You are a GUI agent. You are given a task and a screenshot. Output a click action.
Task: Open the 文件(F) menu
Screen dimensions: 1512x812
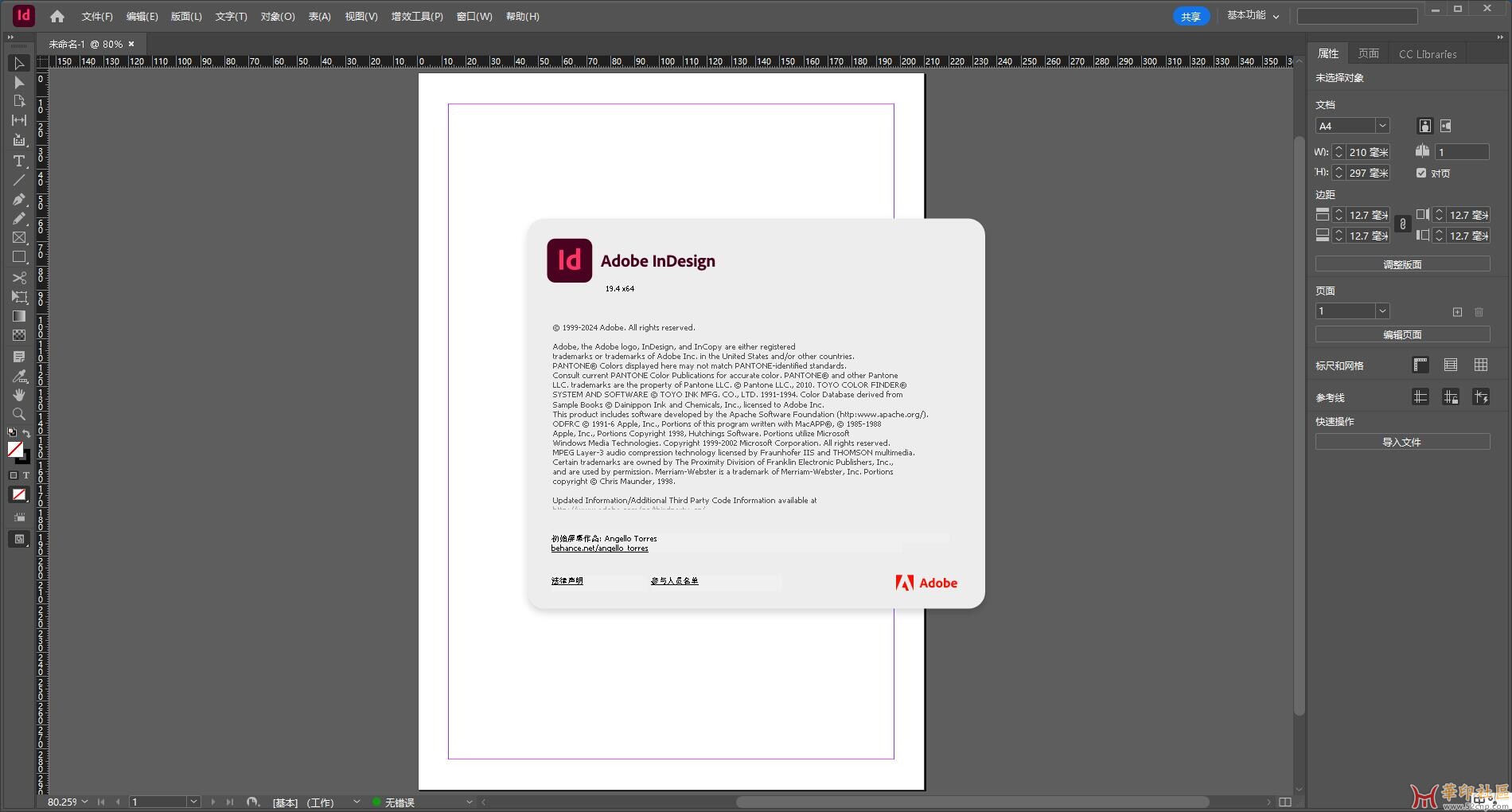point(97,16)
